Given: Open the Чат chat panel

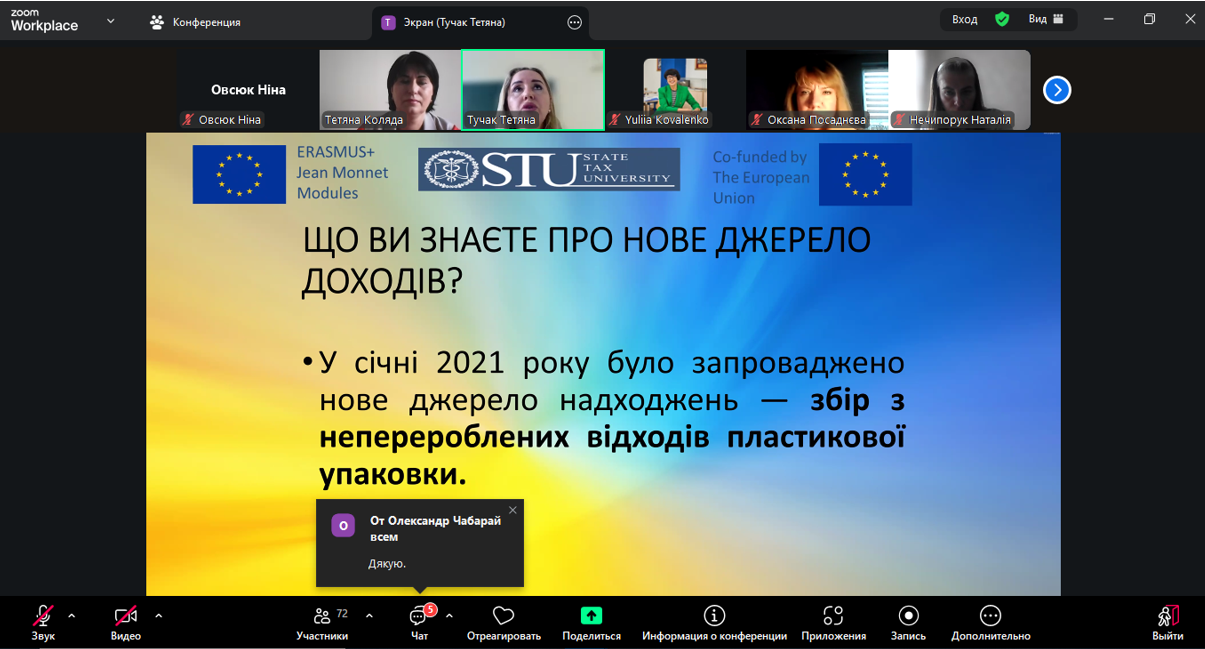Looking at the screenshot, I should (x=419, y=617).
